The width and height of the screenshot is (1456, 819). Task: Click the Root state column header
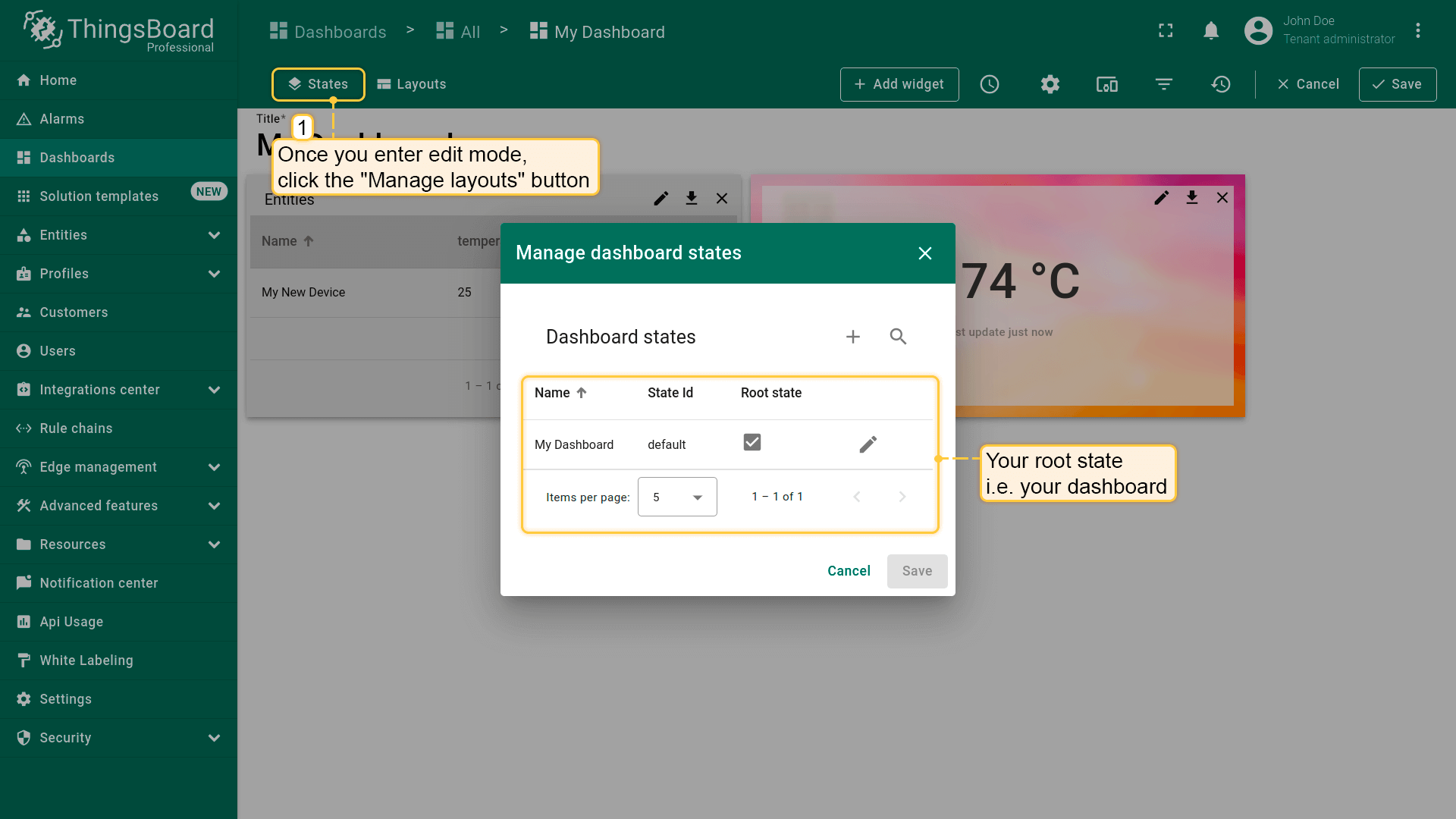click(x=771, y=393)
